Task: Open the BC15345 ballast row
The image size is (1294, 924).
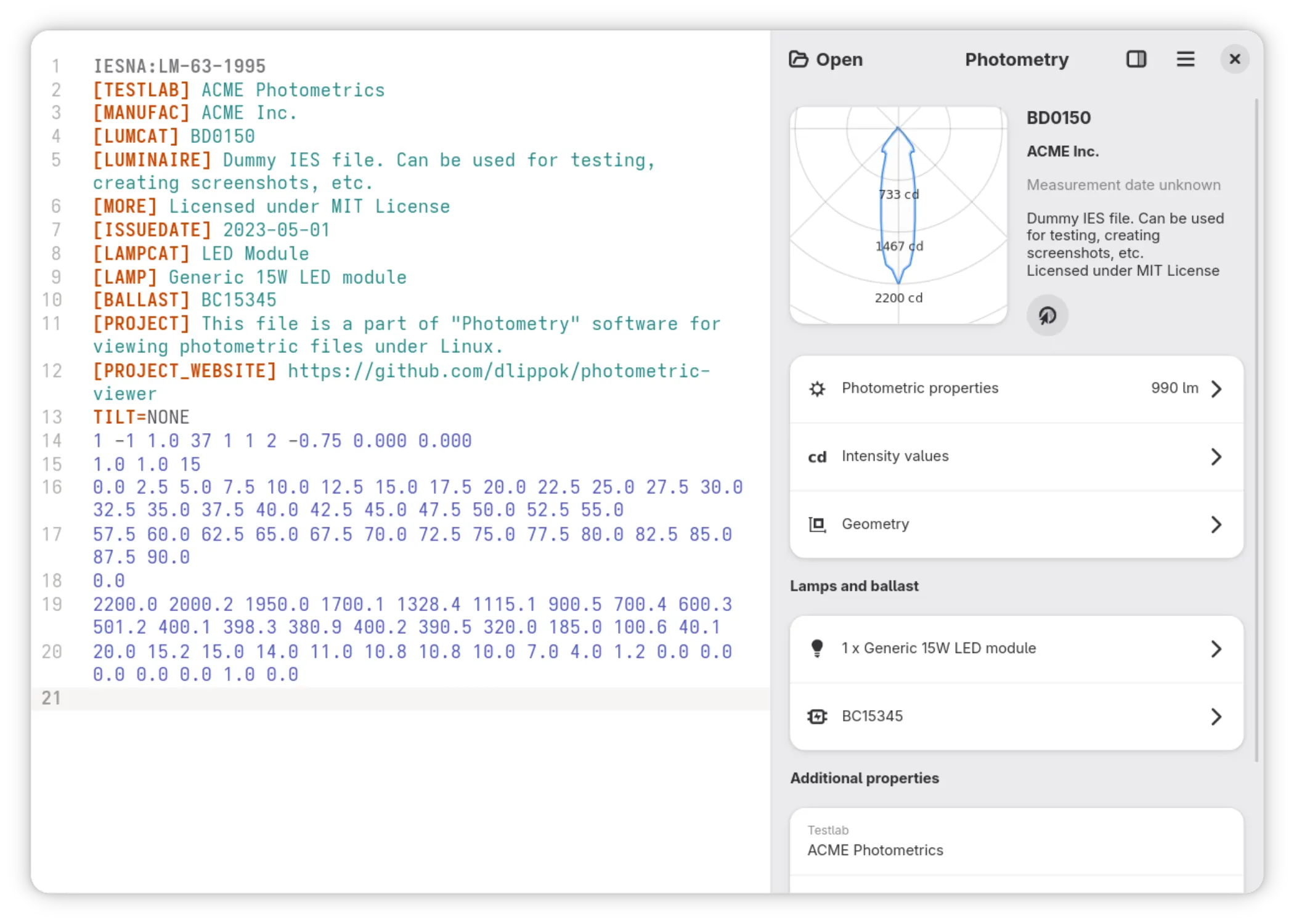Action: pyautogui.click(x=1017, y=716)
